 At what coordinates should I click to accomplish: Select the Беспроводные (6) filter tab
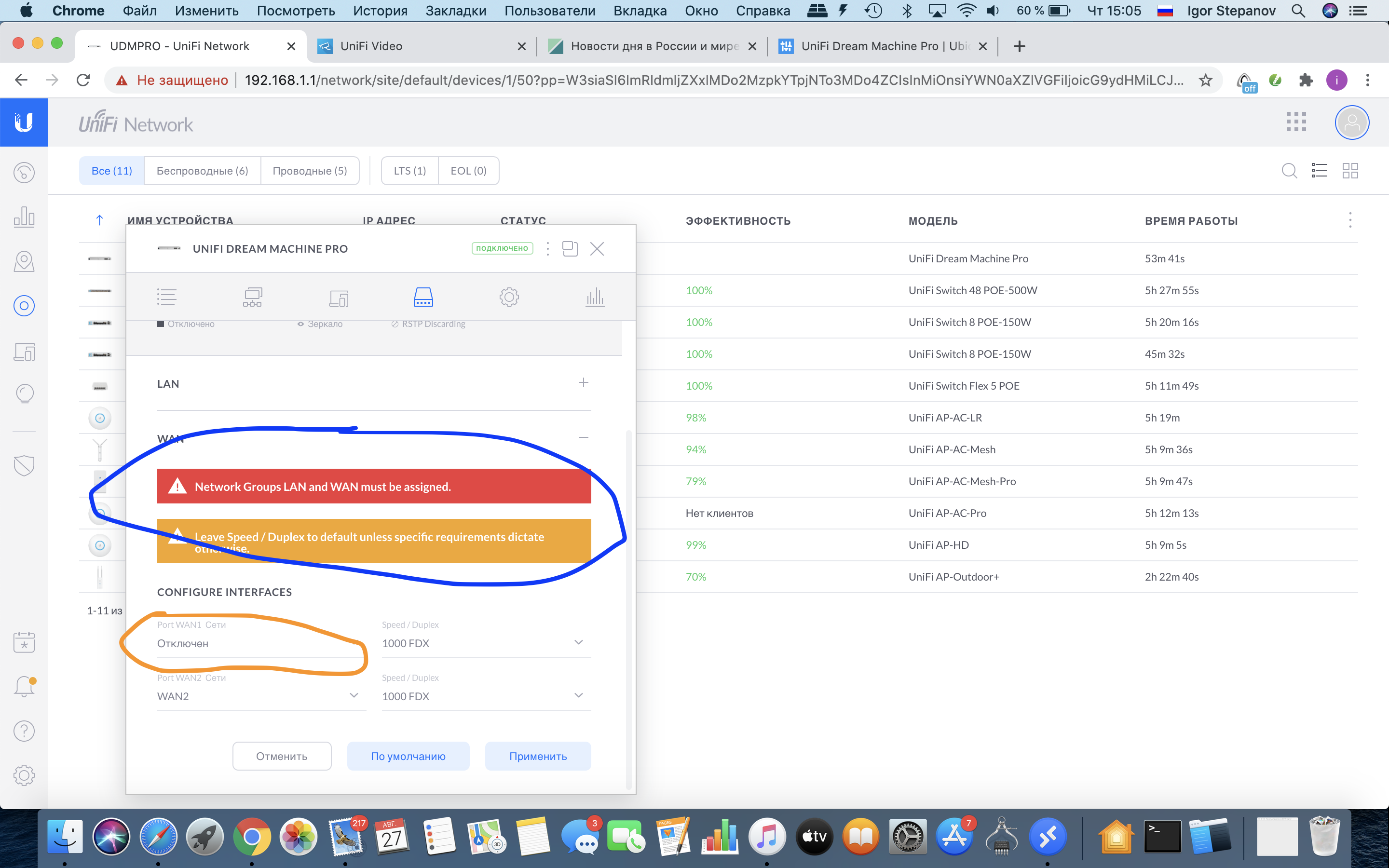pos(202,171)
